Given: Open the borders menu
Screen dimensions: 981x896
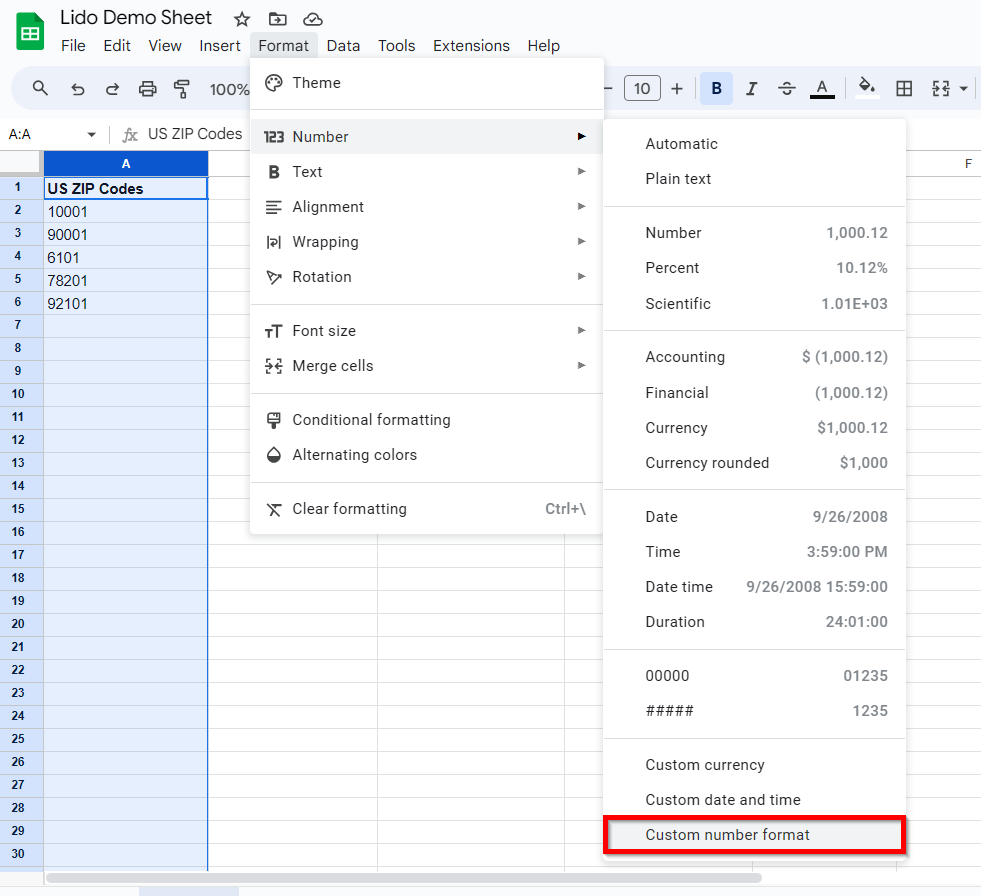Looking at the screenshot, I should coord(904,88).
